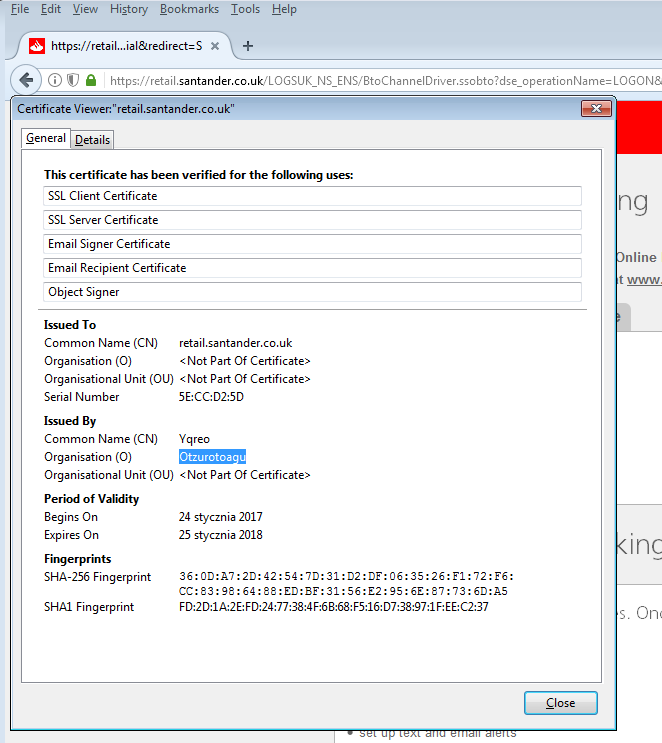Viewport: 662px width, 743px height.
Task: Open the Help menu
Action: tap(284, 9)
